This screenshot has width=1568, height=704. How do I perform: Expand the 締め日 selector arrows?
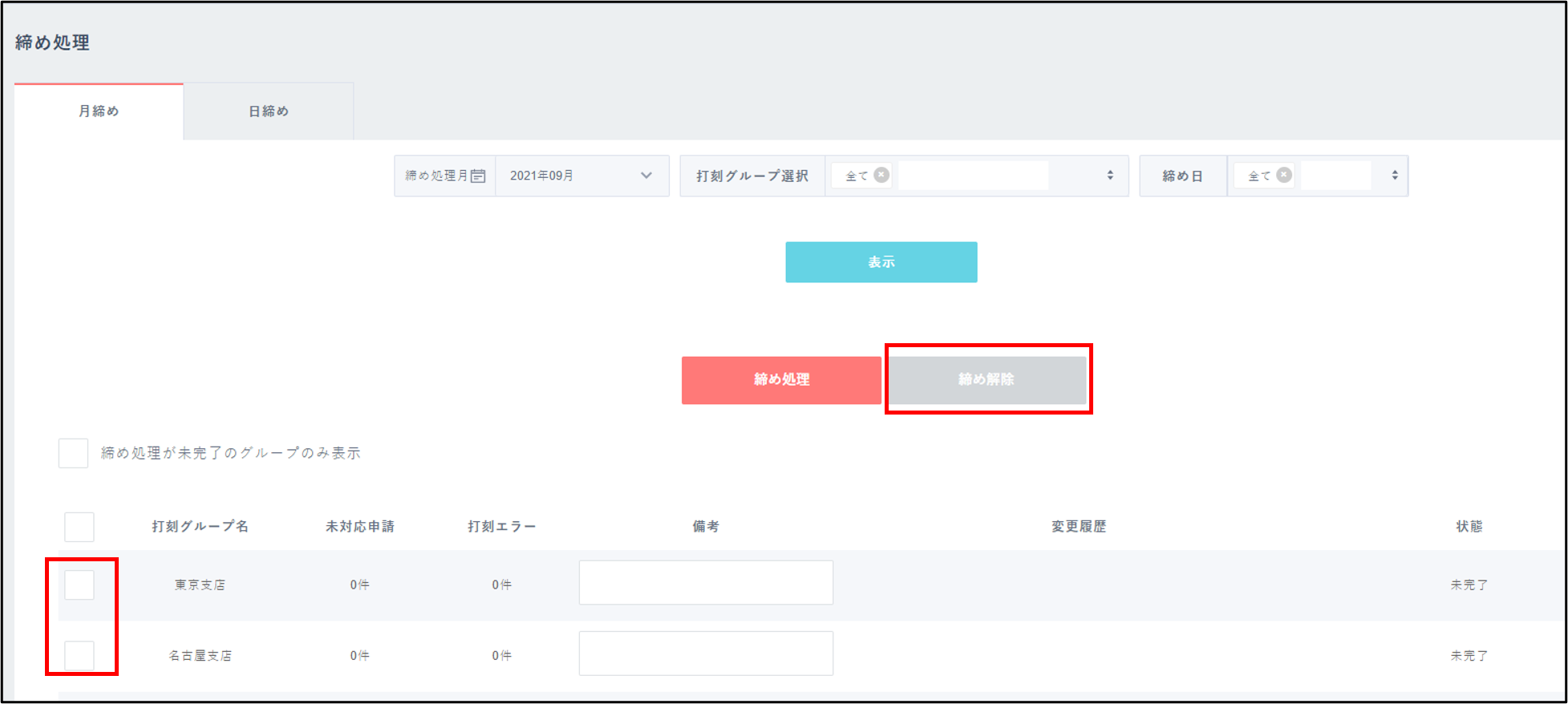pos(1395,176)
